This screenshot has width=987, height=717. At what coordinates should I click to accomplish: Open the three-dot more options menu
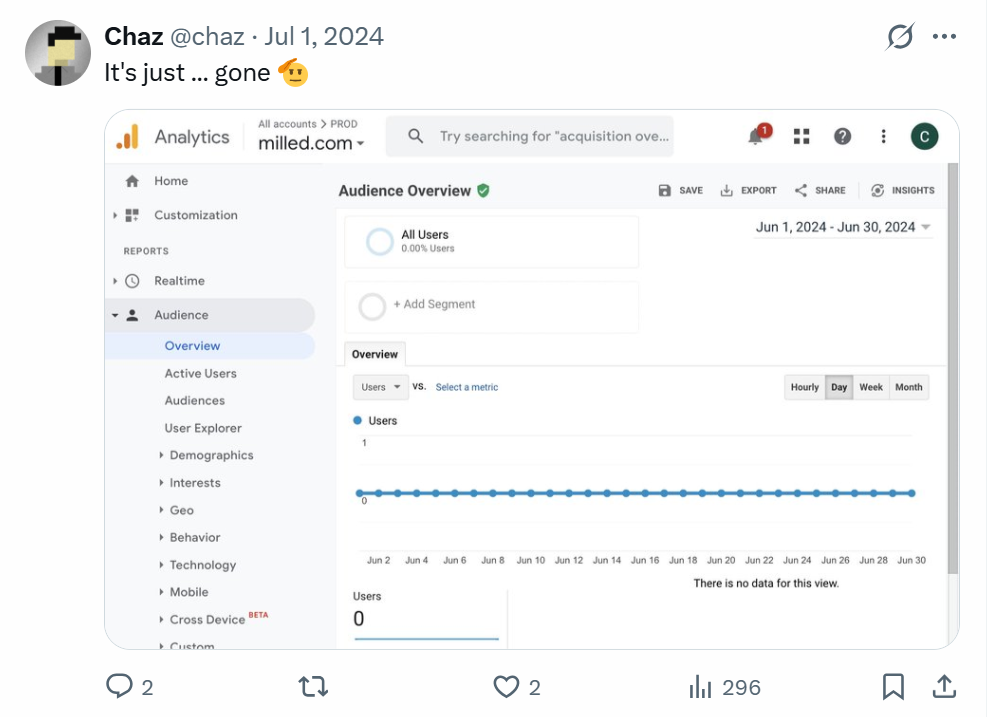944,37
